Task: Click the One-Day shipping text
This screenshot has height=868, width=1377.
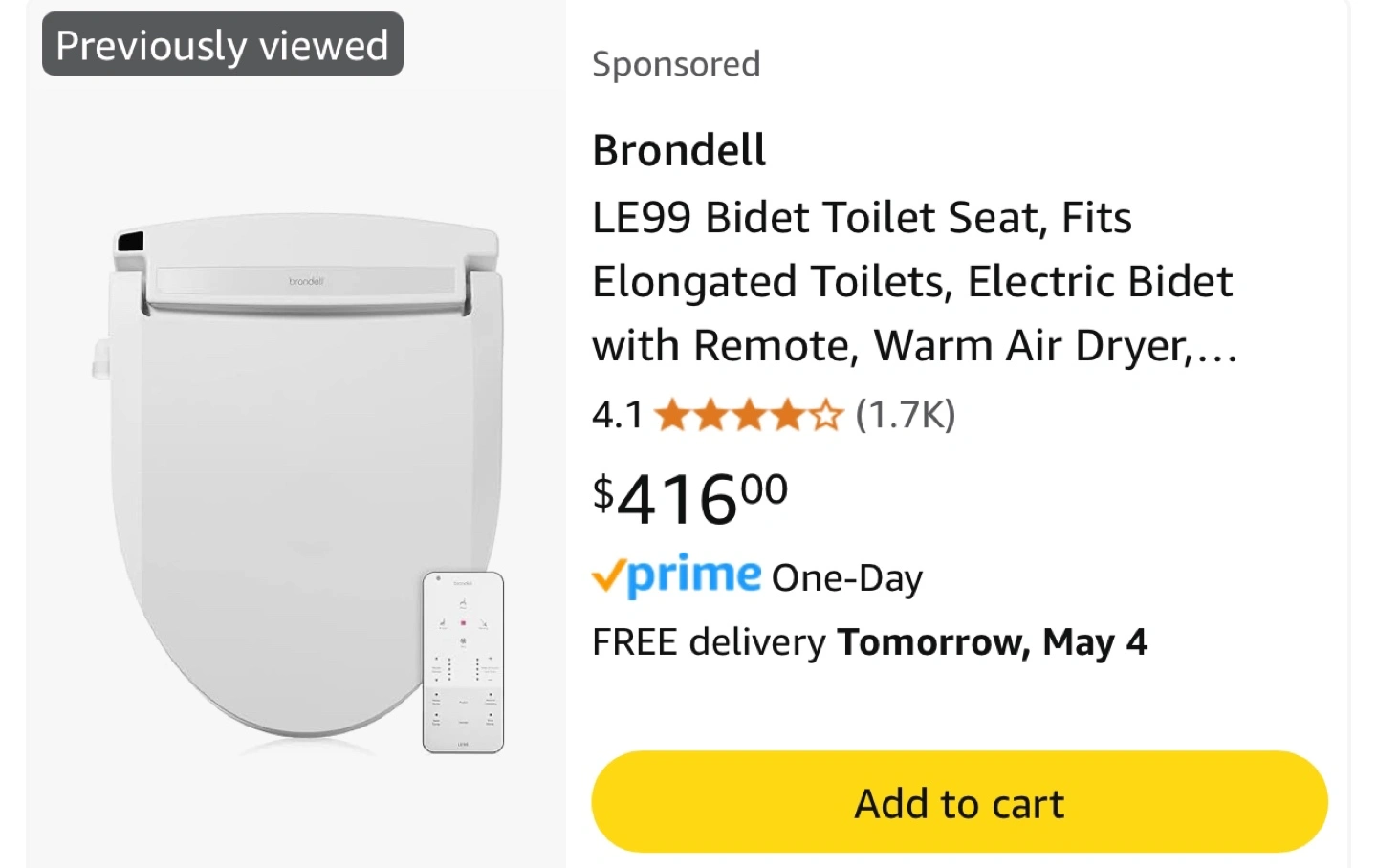Action: pos(847,578)
